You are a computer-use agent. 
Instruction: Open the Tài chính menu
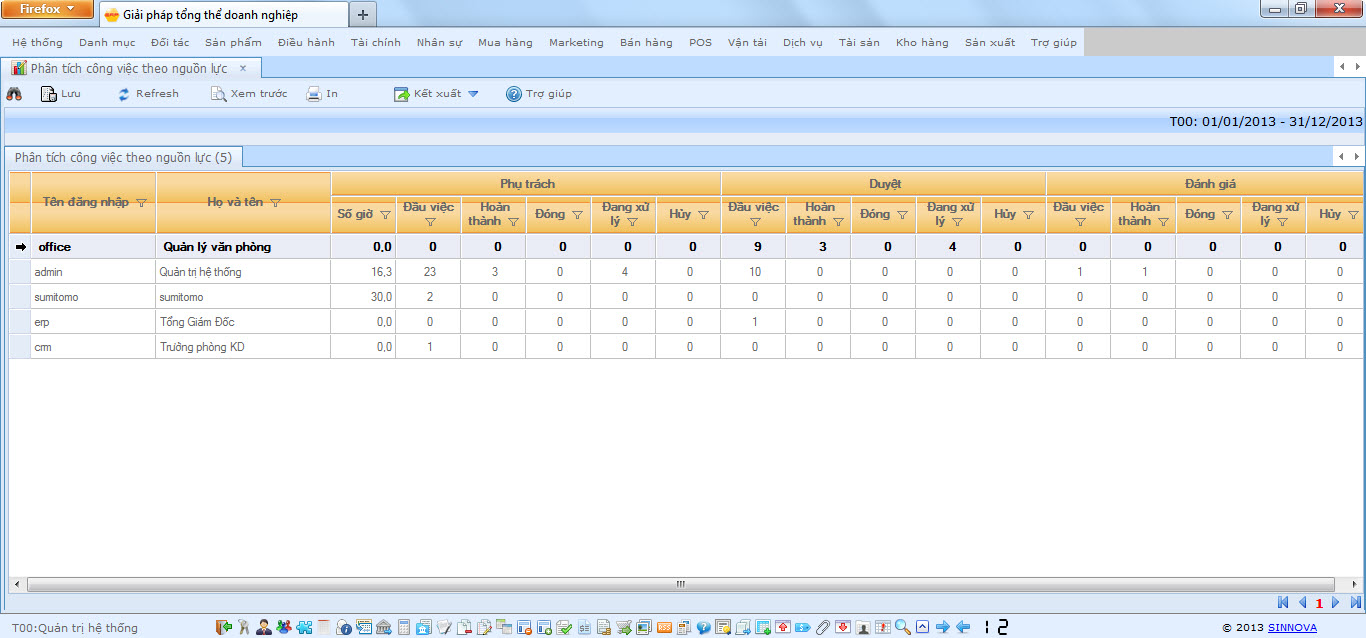(376, 43)
